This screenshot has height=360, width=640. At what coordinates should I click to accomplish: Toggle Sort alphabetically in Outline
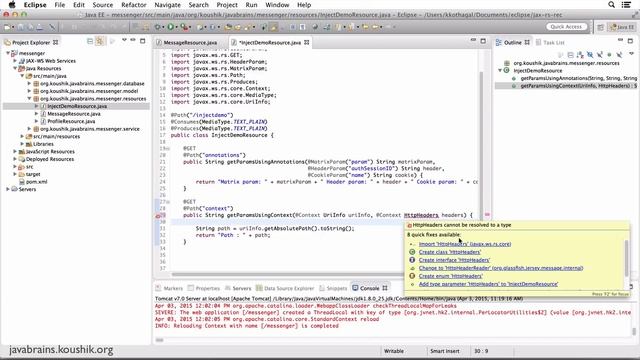click(x=580, y=55)
